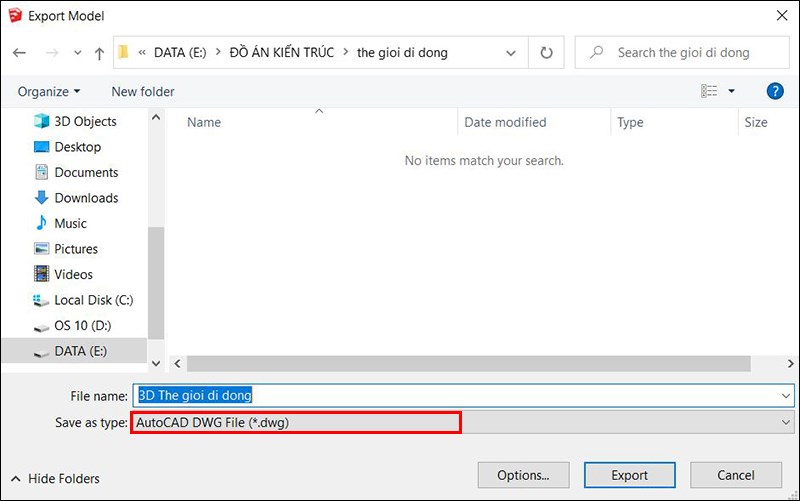
Task: Sort files by Name column
Action: pos(204,122)
